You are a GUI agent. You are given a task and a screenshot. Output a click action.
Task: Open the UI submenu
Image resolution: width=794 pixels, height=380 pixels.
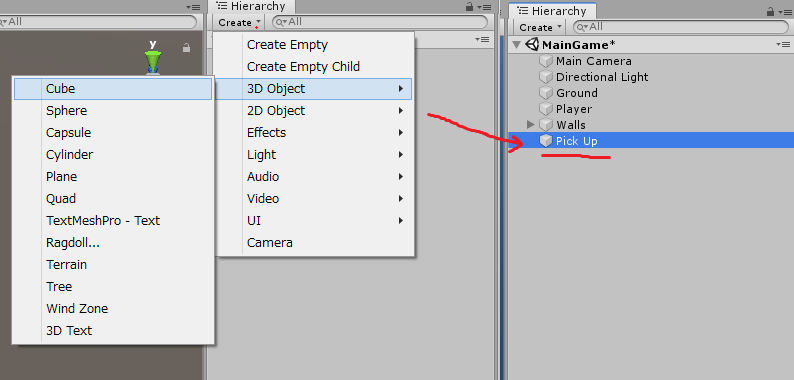[x=313, y=221]
